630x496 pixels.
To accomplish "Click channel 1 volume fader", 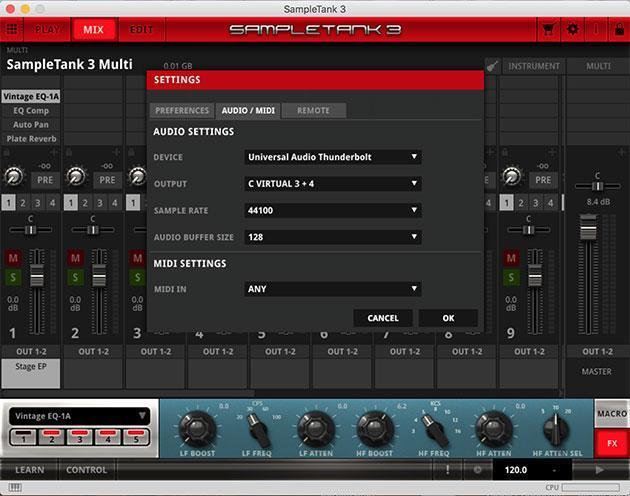I will point(37,276).
